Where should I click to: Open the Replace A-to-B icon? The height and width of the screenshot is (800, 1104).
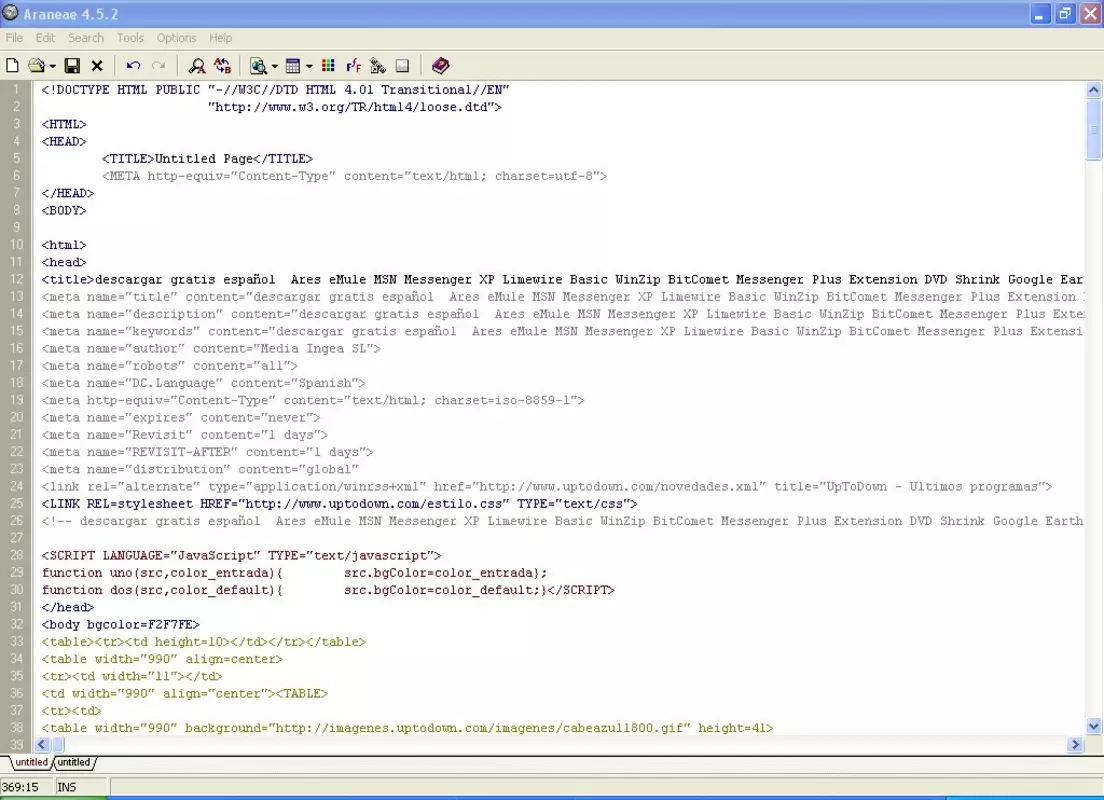click(222, 65)
